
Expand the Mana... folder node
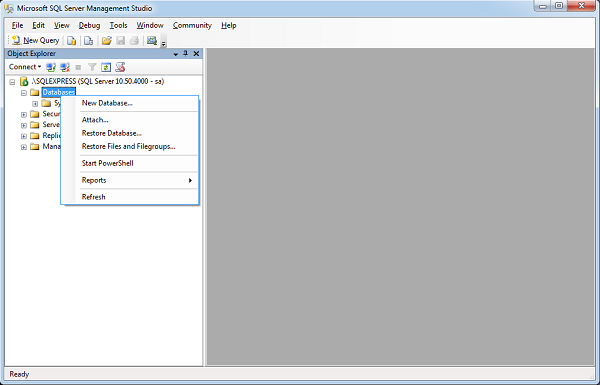pyautogui.click(x=24, y=147)
